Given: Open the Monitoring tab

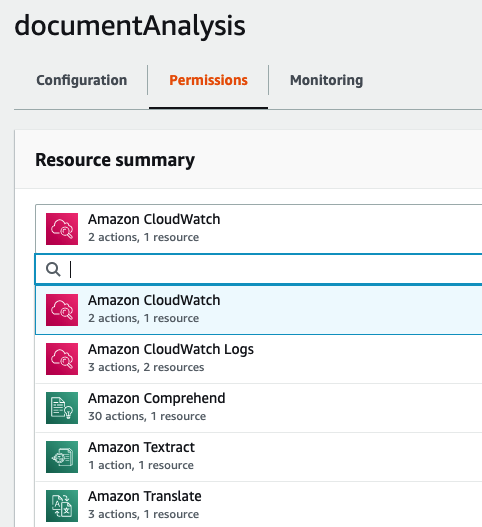Looking at the screenshot, I should tap(326, 80).
